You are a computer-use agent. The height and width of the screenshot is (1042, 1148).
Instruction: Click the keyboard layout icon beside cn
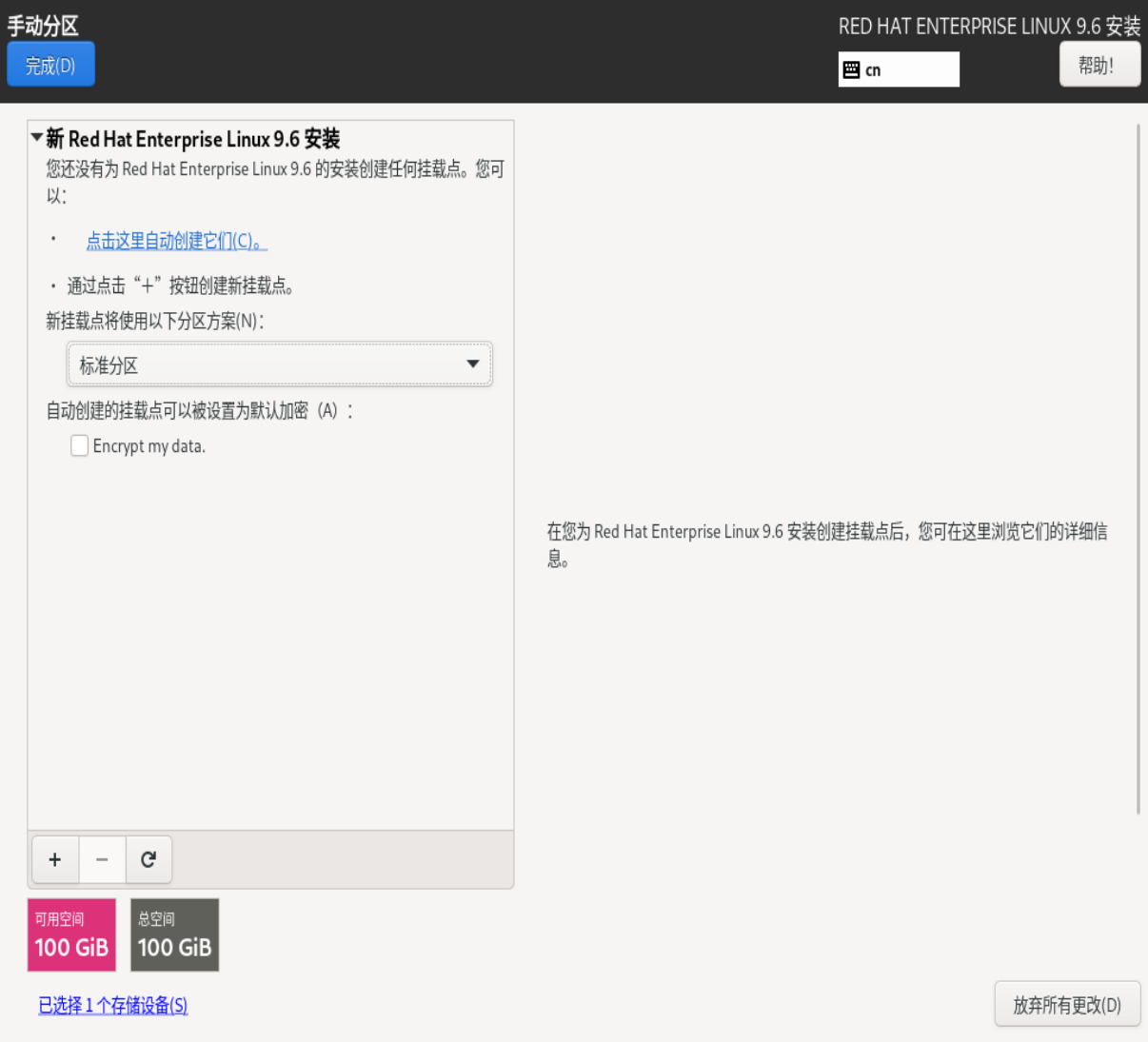pyautogui.click(x=852, y=69)
